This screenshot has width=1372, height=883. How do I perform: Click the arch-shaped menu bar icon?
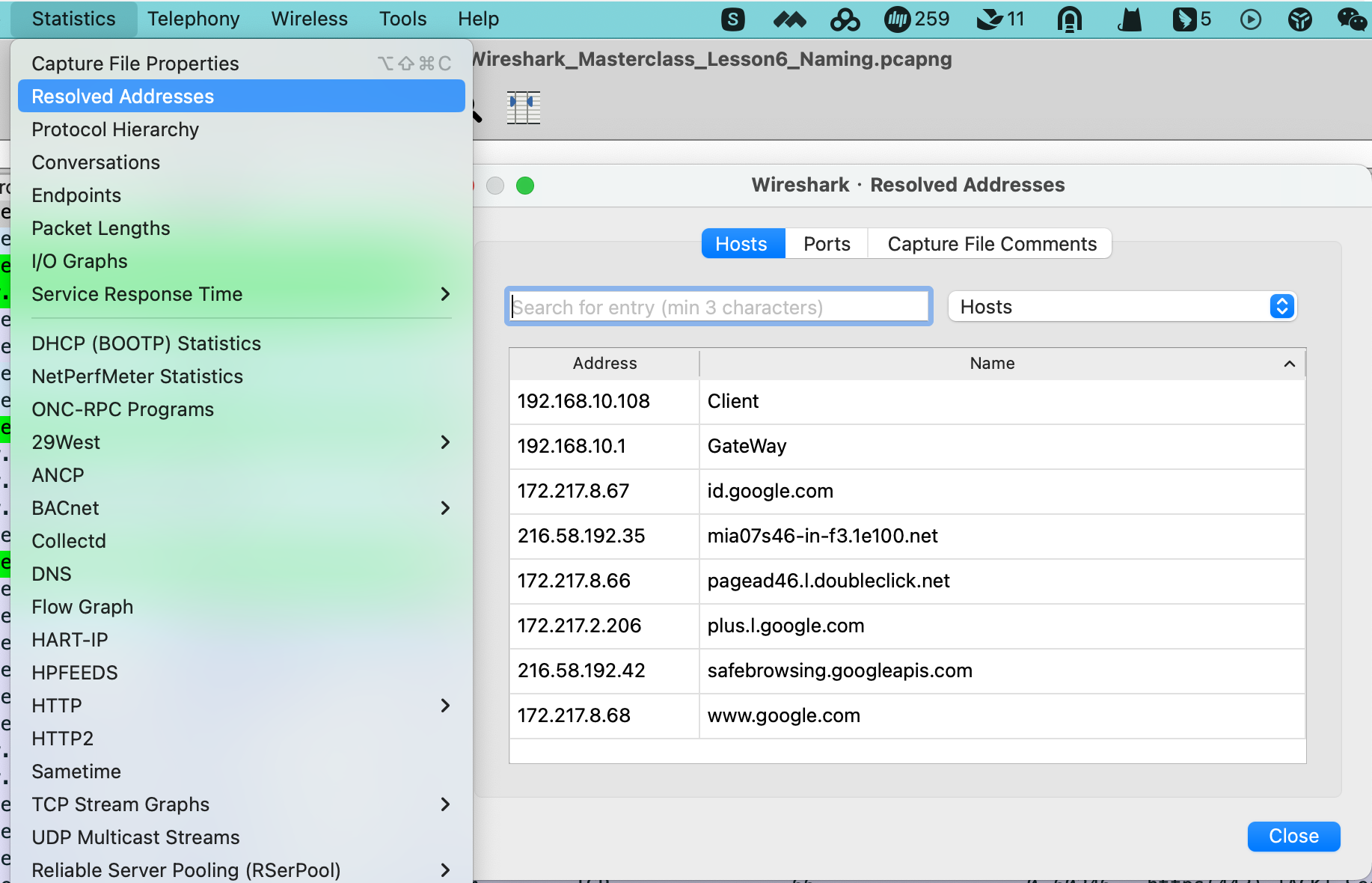pyautogui.click(x=1071, y=19)
